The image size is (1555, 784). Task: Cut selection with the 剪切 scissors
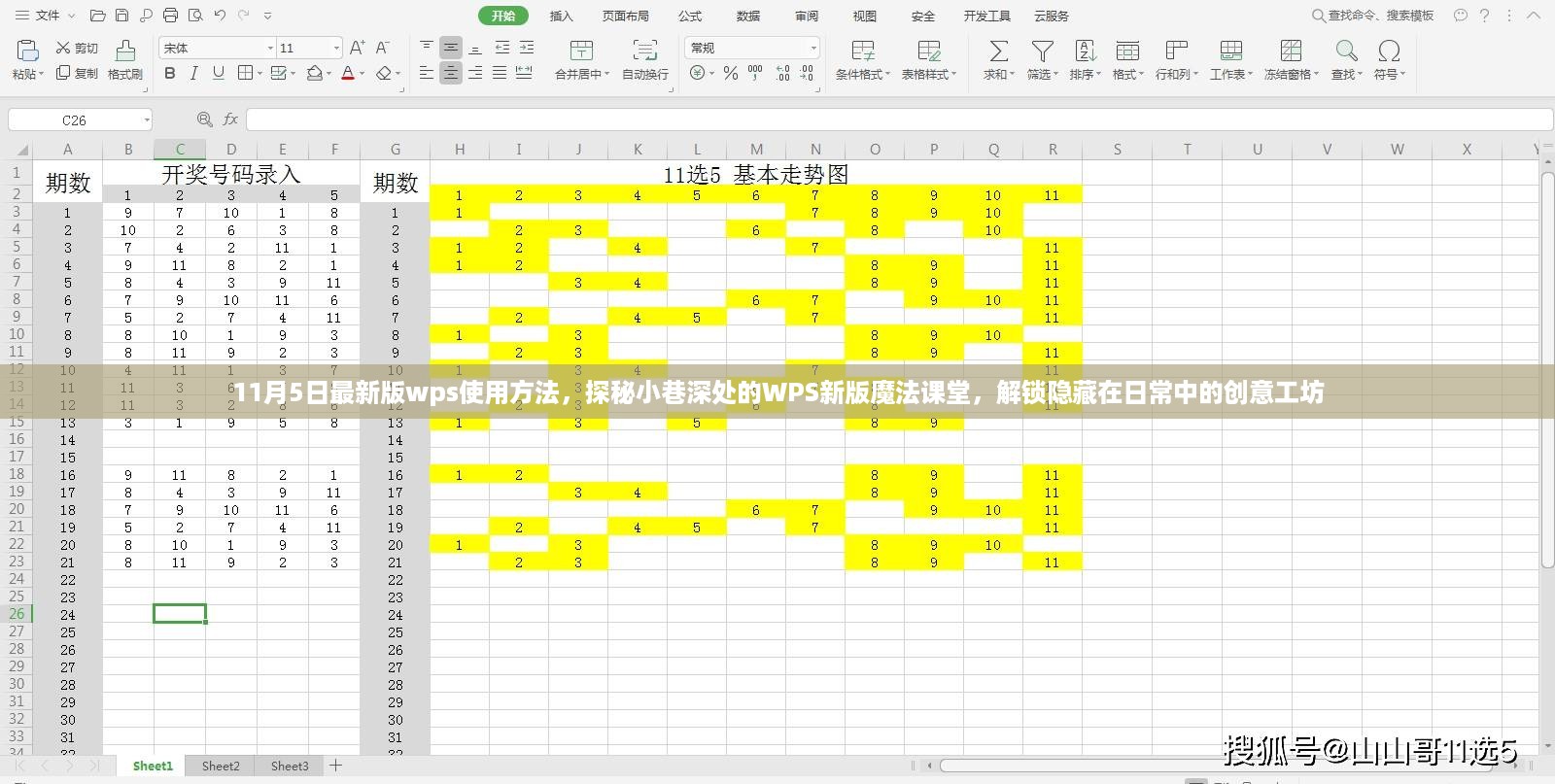coord(77,48)
